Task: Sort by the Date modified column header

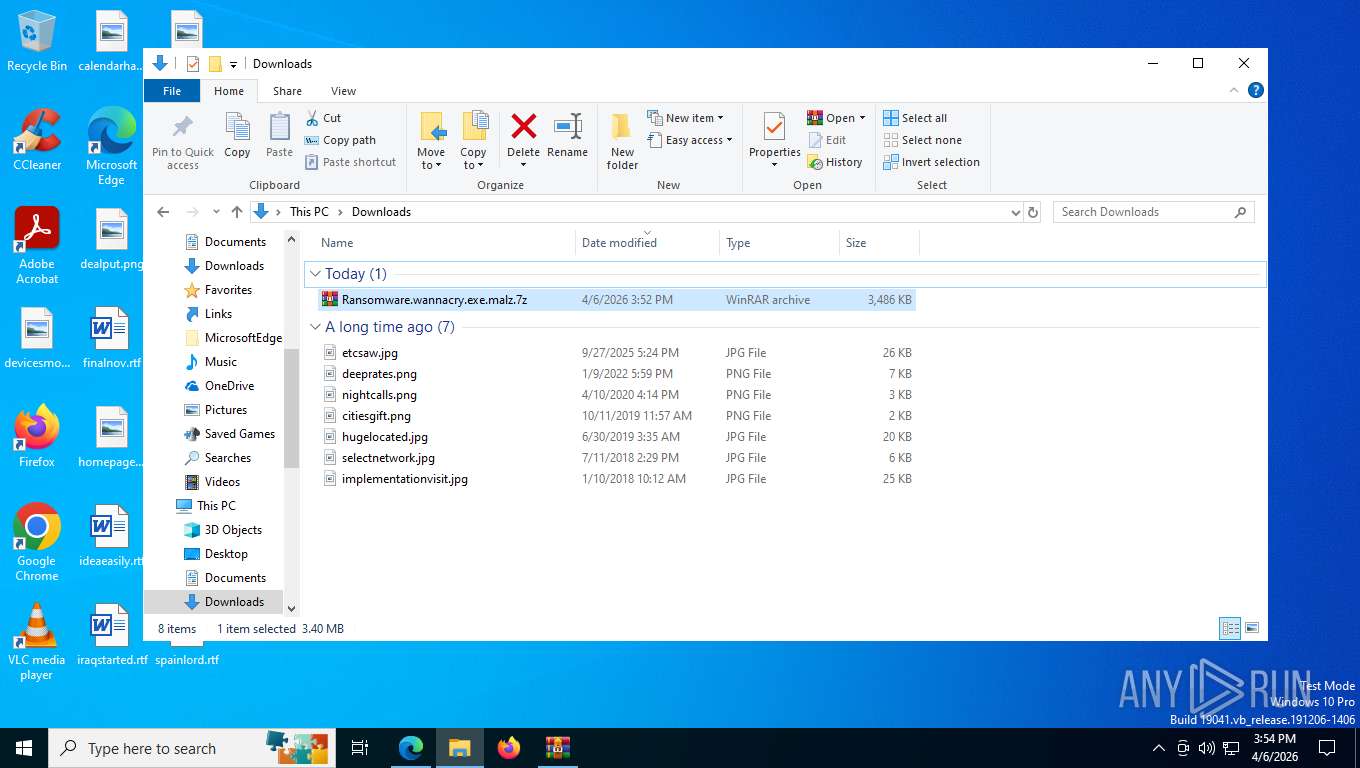Action: coord(648,243)
